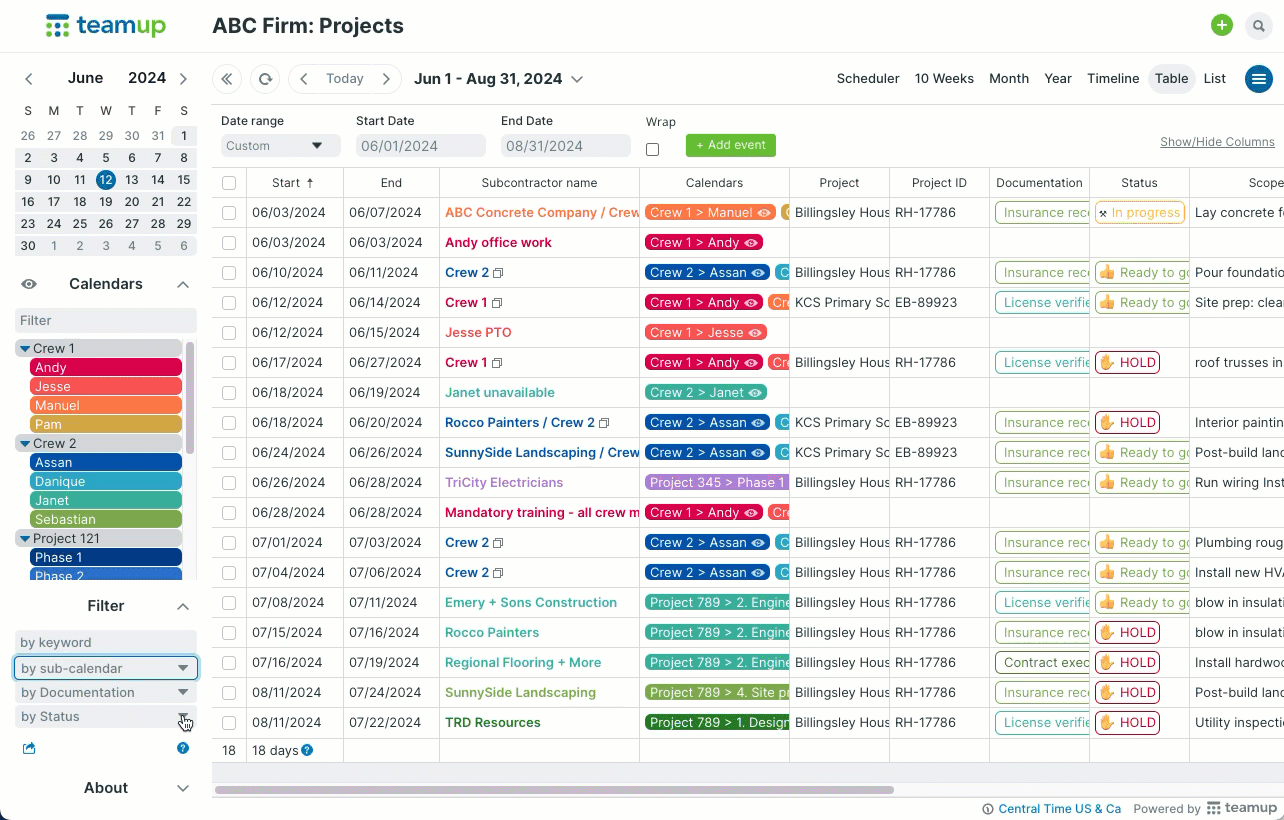Viewport: 1284px width, 820px height.
Task: Click eye icon in Crew 1 > Manuel tag
Action: 765,213
